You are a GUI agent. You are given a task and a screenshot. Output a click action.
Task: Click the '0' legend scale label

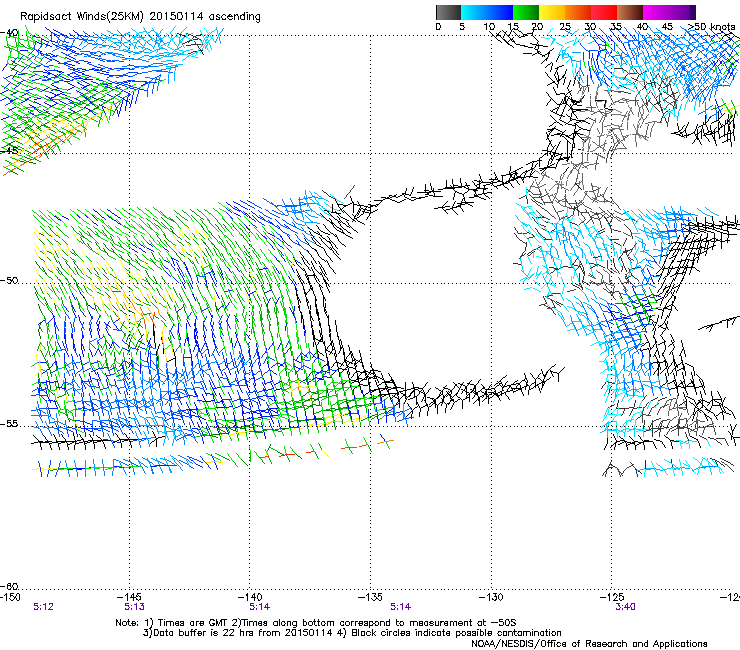click(x=438, y=27)
